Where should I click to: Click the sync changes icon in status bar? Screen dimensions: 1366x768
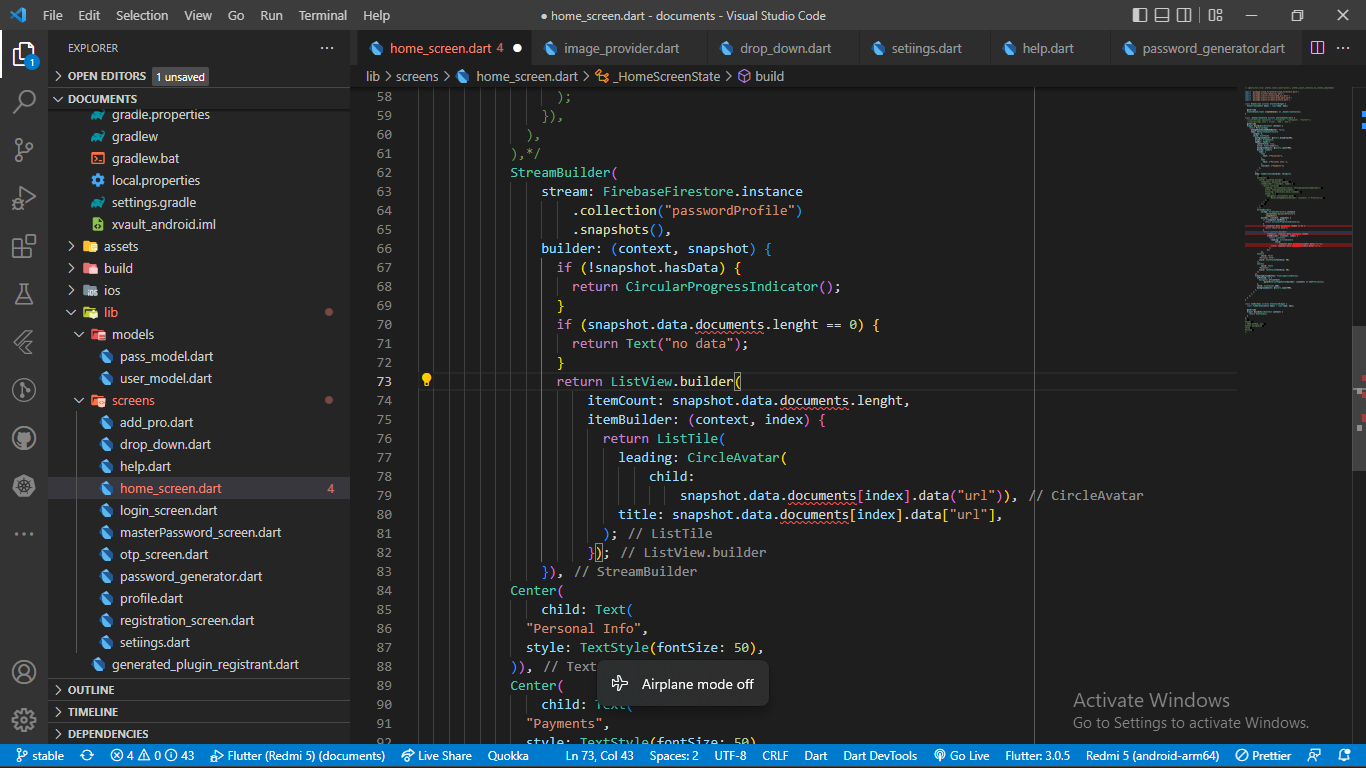[87, 756]
